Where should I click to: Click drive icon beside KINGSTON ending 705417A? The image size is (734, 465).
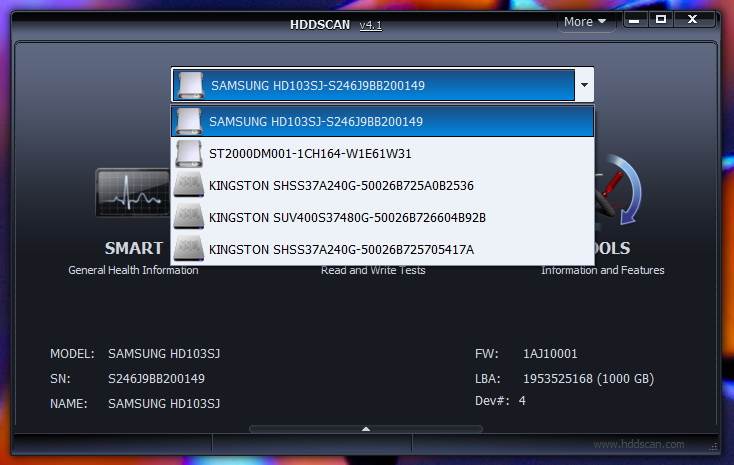click(x=189, y=249)
